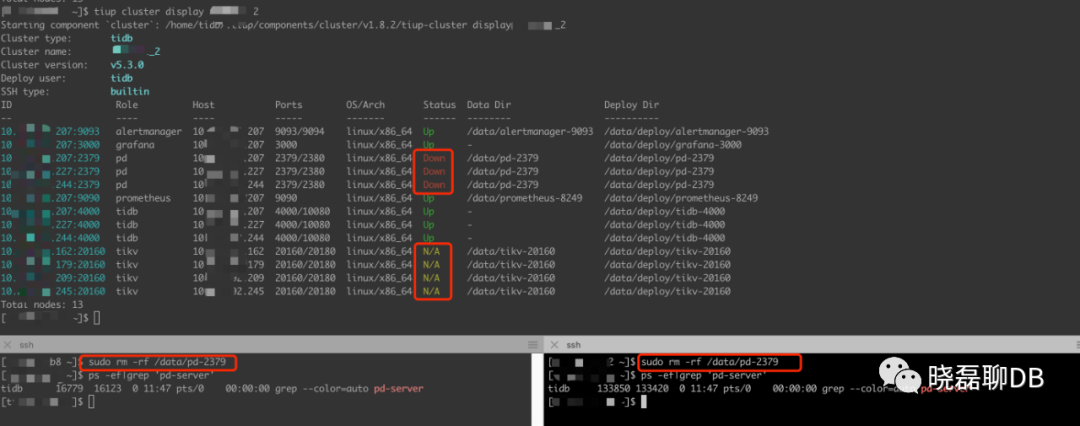
Task: Click process ID 16779 in left pane
Action: (69, 389)
